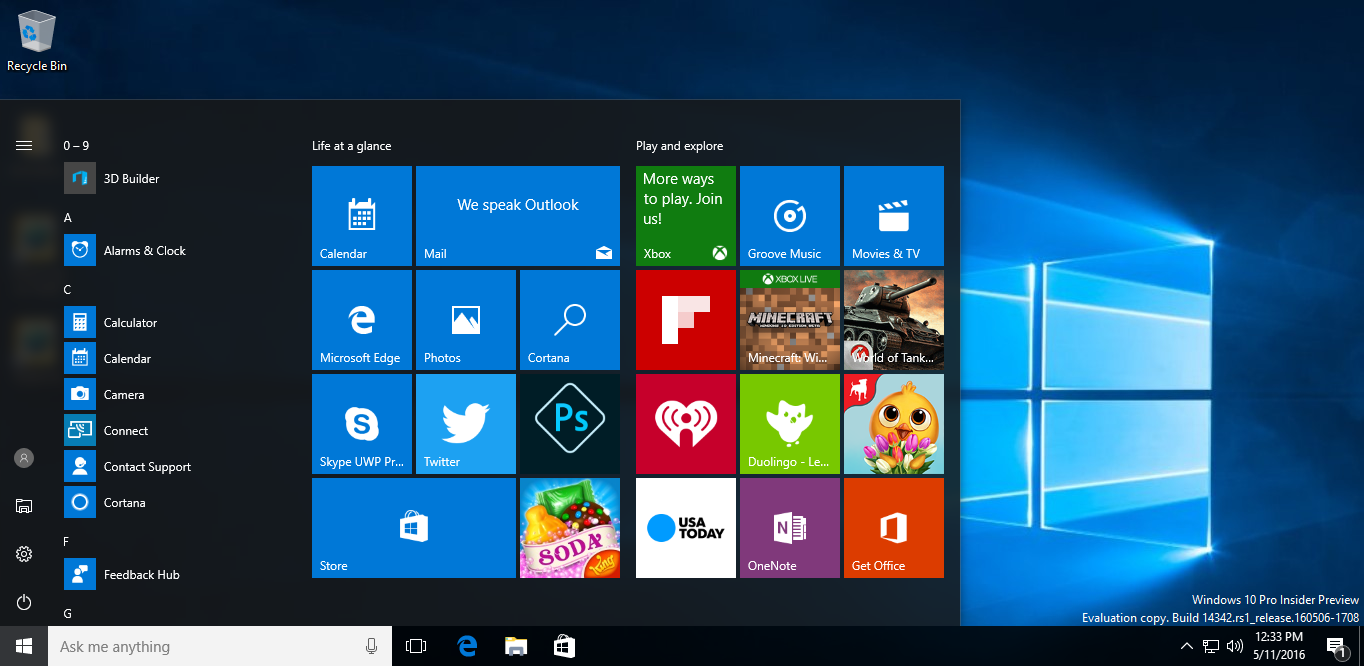Image resolution: width=1364 pixels, height=666 pixels.
Task: Open the Store tile
Action: pyautogui.click(x=414, y=528)
